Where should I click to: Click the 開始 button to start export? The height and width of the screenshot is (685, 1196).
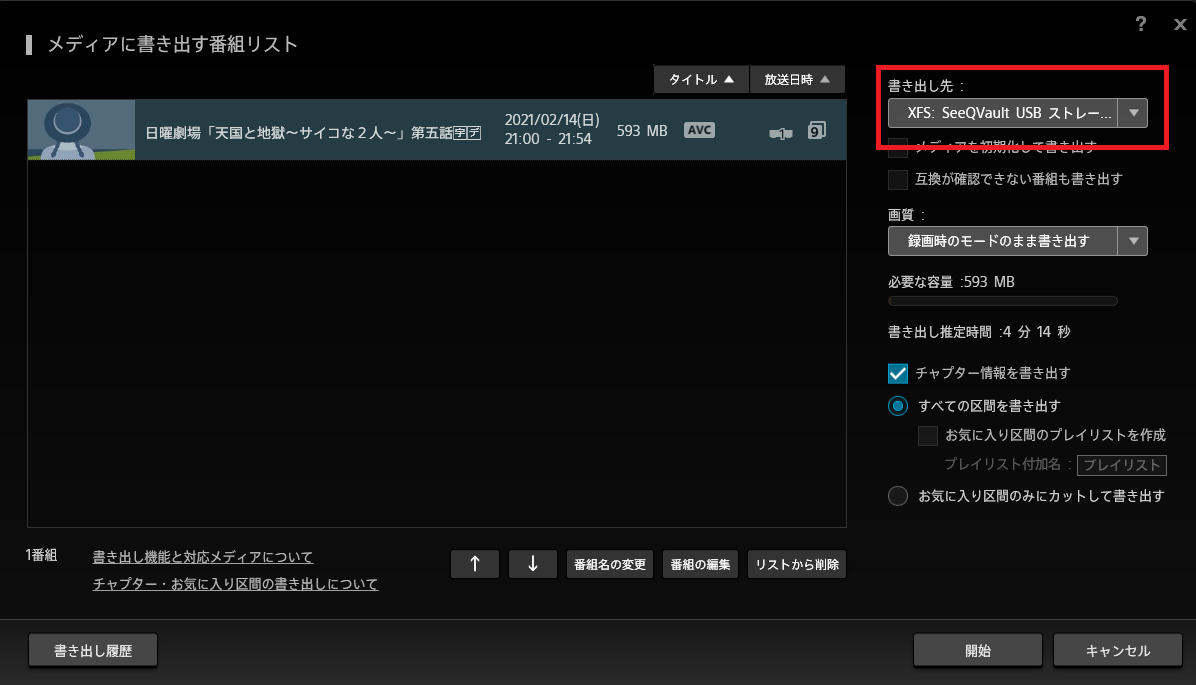(x=977, y=651)
